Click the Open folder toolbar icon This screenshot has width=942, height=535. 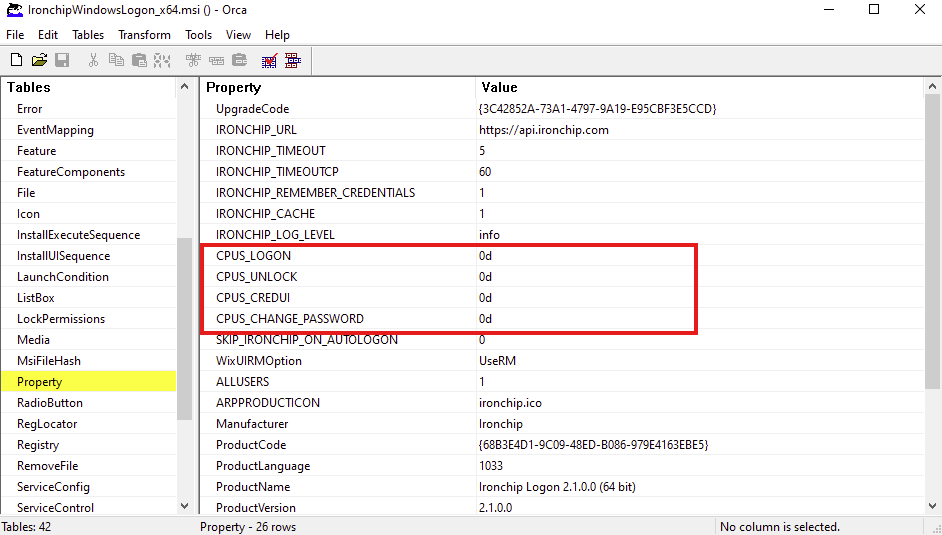pyautogui.click(x=39, y=61)
